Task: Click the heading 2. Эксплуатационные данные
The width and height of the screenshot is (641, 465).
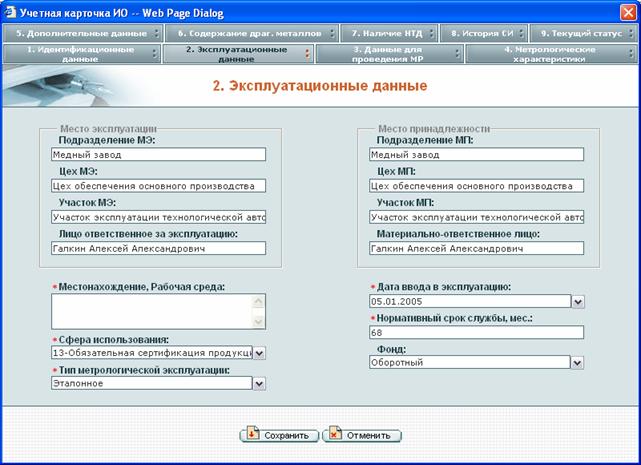Action: [320, 86]
